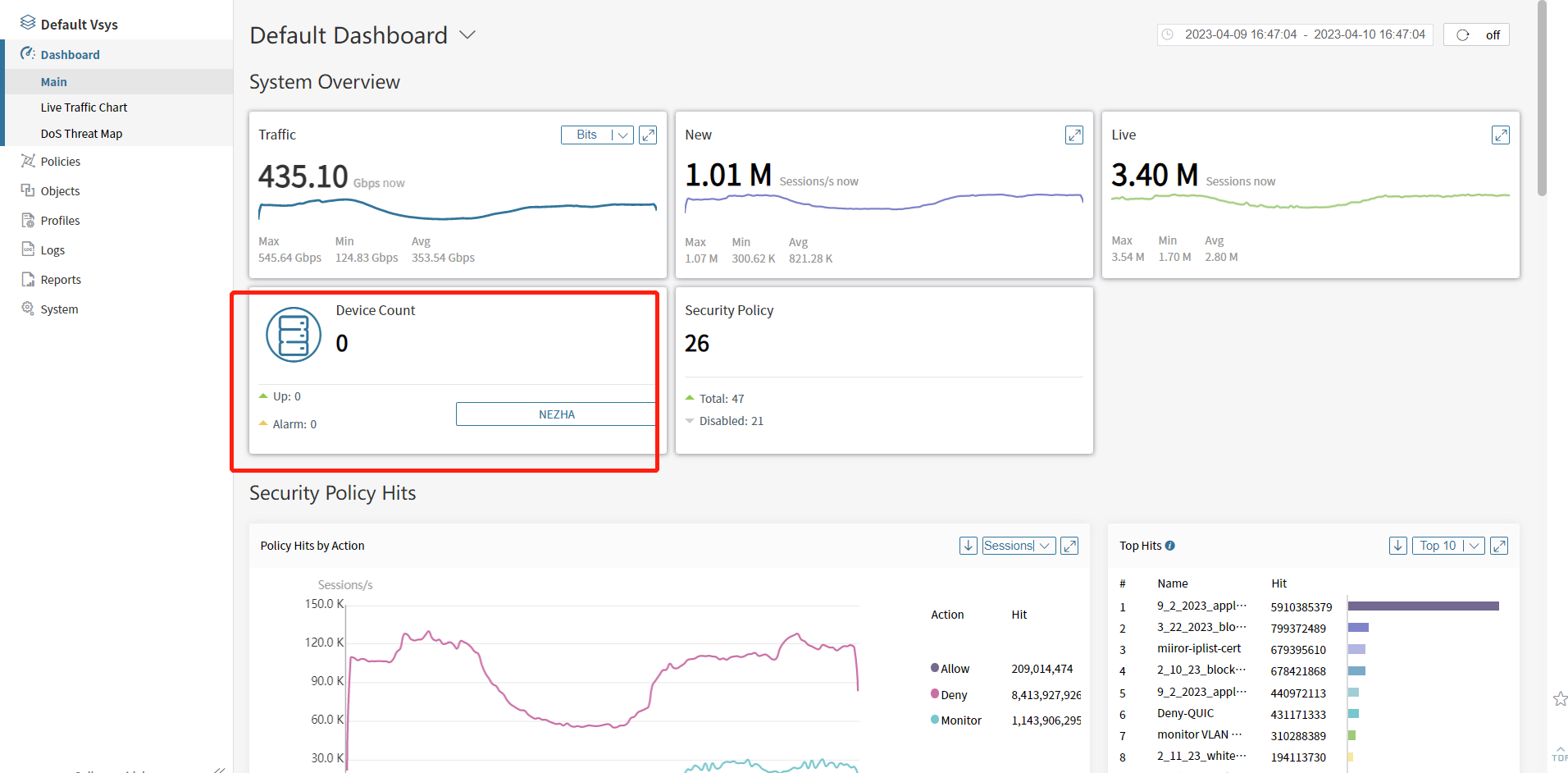Toggle the auto-refresh off switch
The image size is (1568, 773).
[1476, 34]
